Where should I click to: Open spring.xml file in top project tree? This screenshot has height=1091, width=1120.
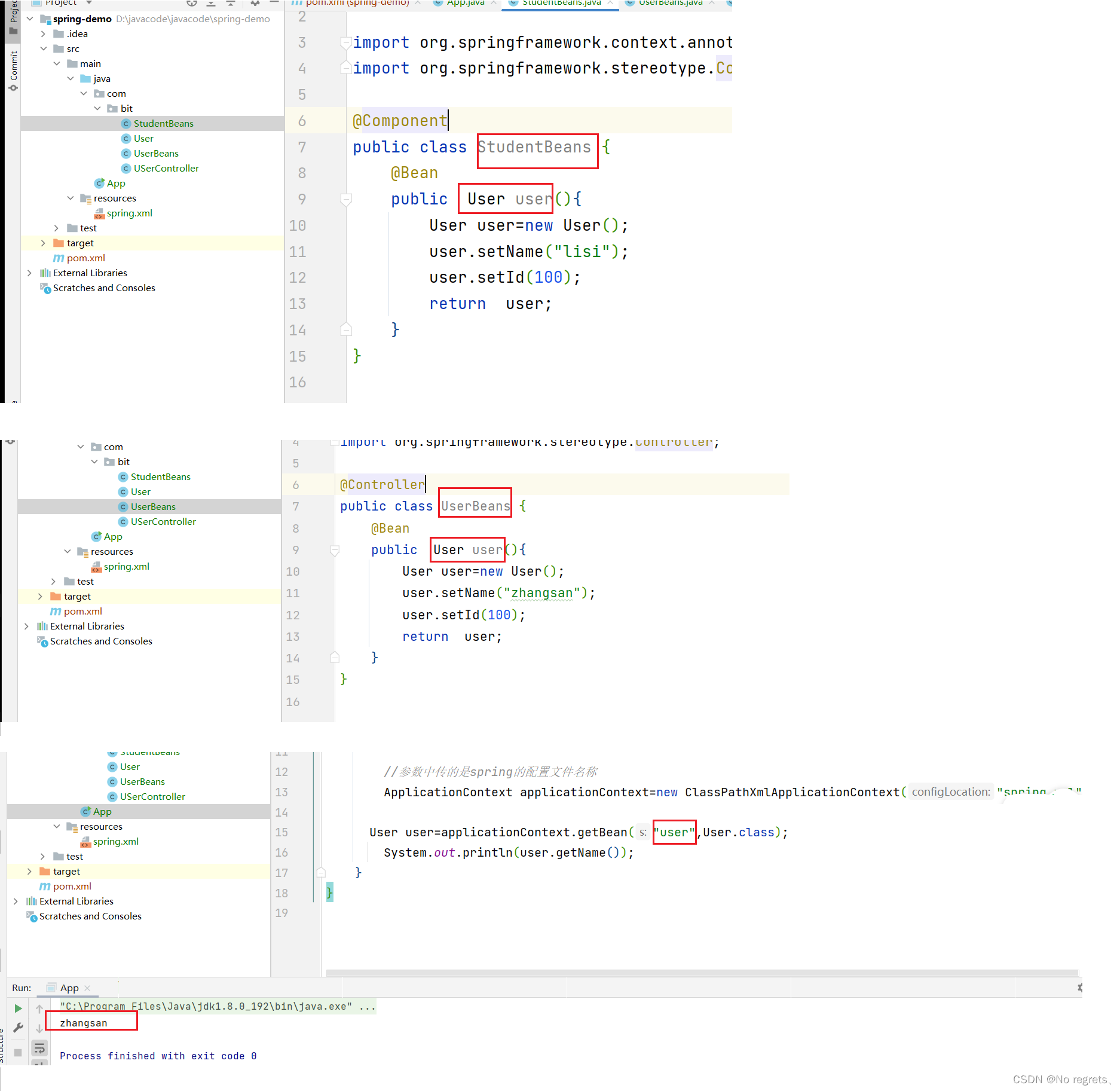[x=129, y=213]
